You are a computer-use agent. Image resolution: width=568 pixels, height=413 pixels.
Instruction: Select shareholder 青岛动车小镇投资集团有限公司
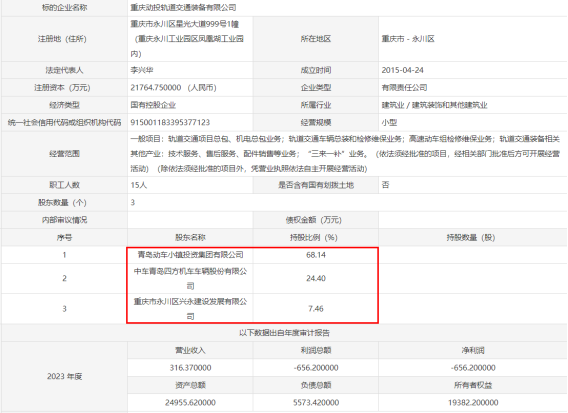[190, 255]
